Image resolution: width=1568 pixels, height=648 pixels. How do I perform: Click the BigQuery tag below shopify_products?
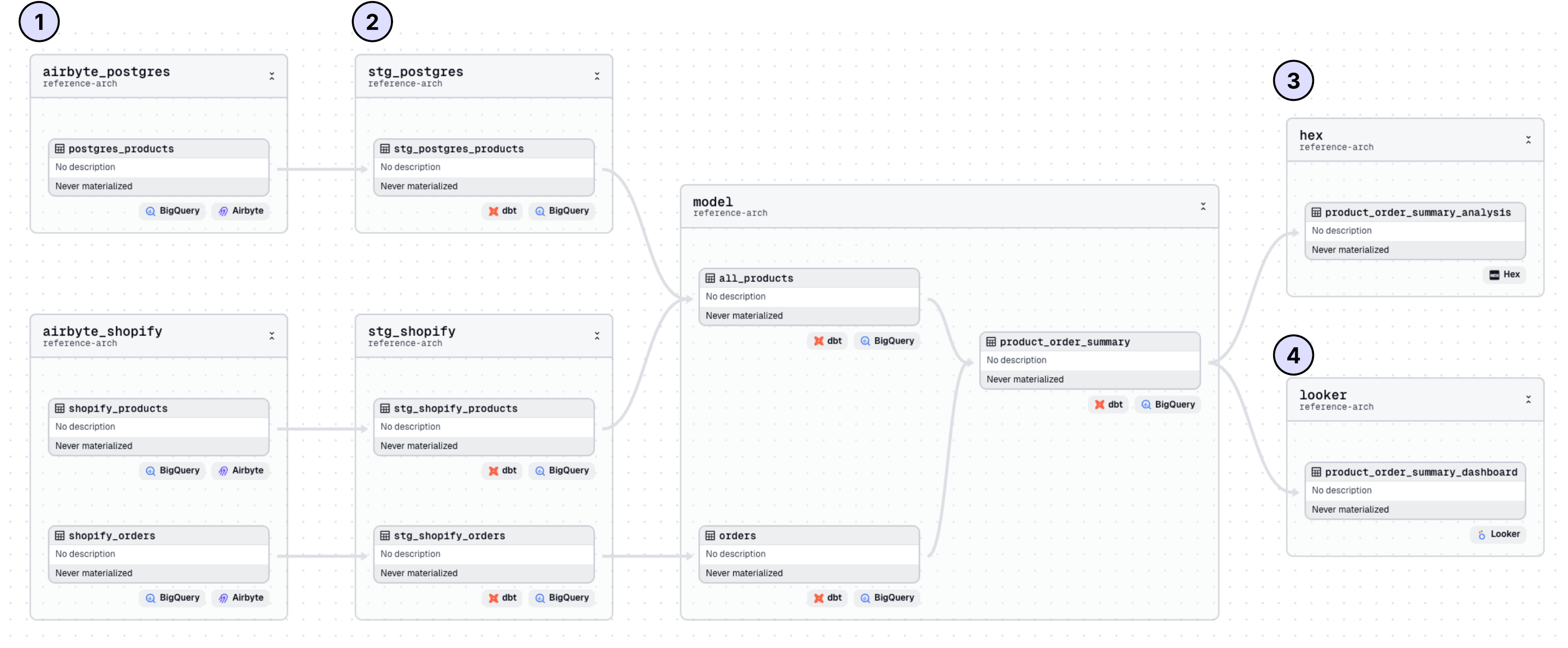(173, 470)
